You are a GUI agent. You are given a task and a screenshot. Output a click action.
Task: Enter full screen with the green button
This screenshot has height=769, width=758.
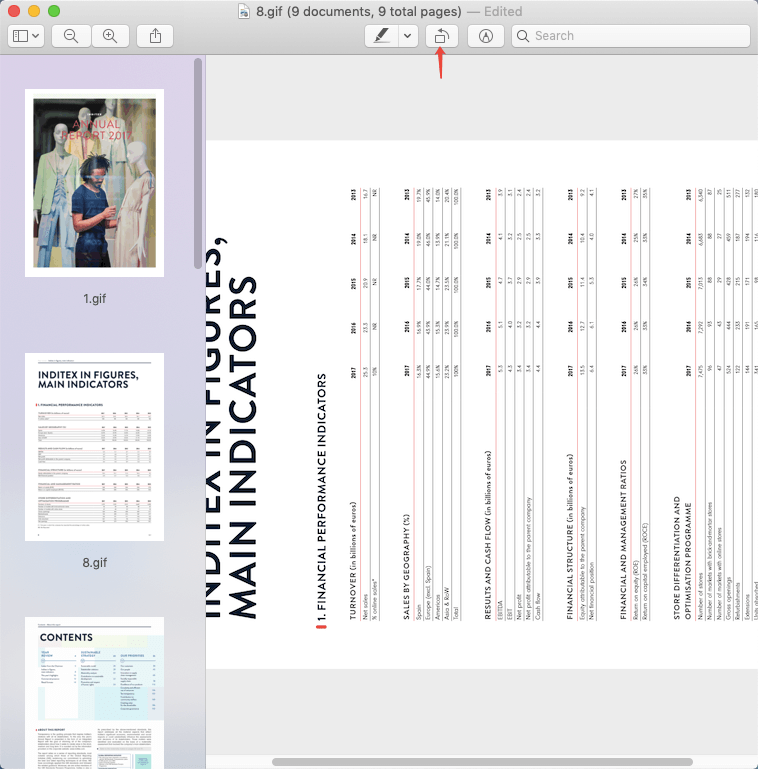click(x=54, y=11)
